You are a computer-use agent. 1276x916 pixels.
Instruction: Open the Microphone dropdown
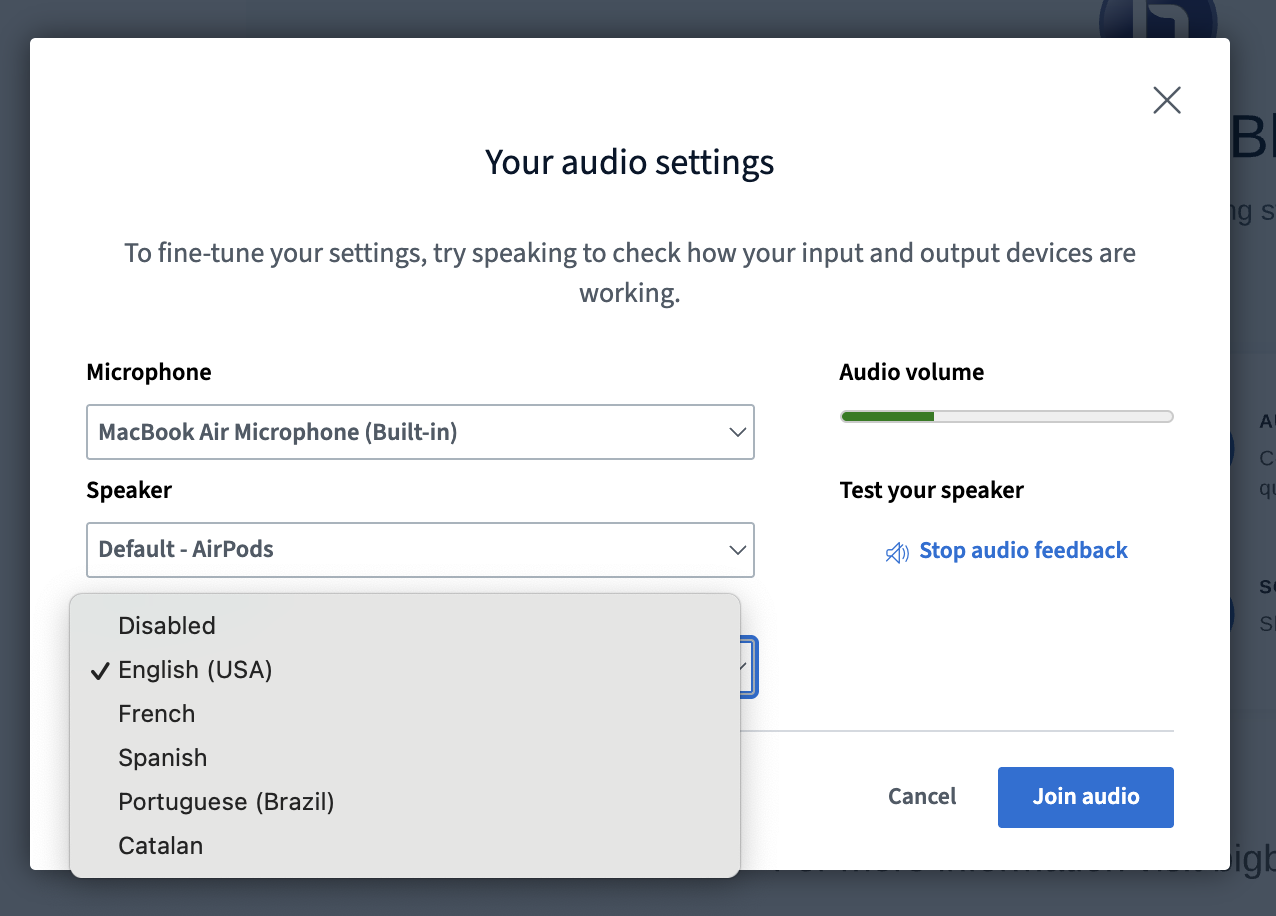tap(420, 432)
